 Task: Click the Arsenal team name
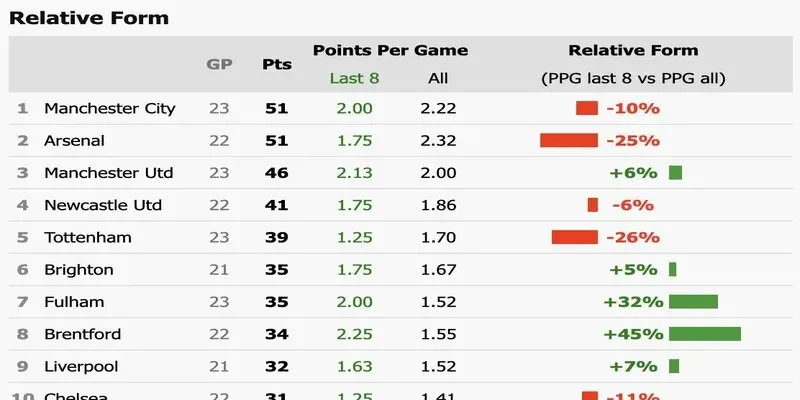pos(75,141)
